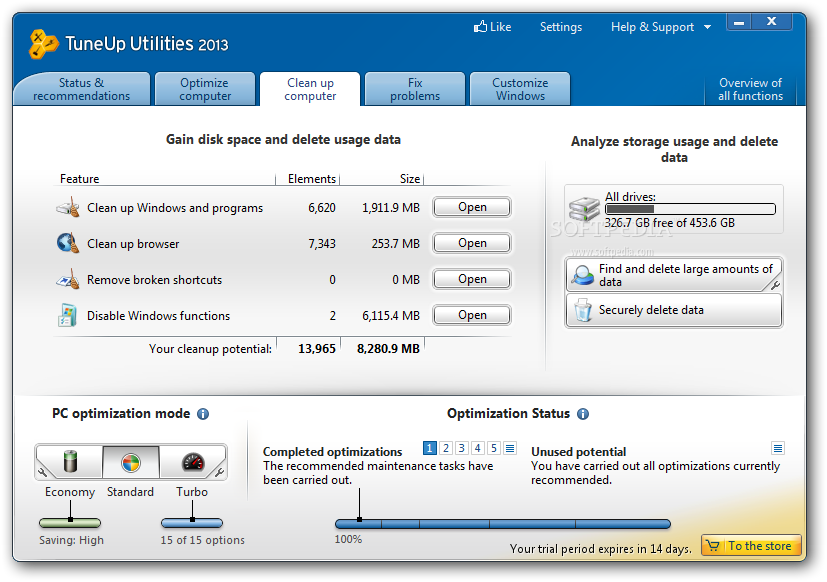This screenshot has width=827, height=582.
Task: Go to completed optimizations page 2
Action: pos(446,448)
